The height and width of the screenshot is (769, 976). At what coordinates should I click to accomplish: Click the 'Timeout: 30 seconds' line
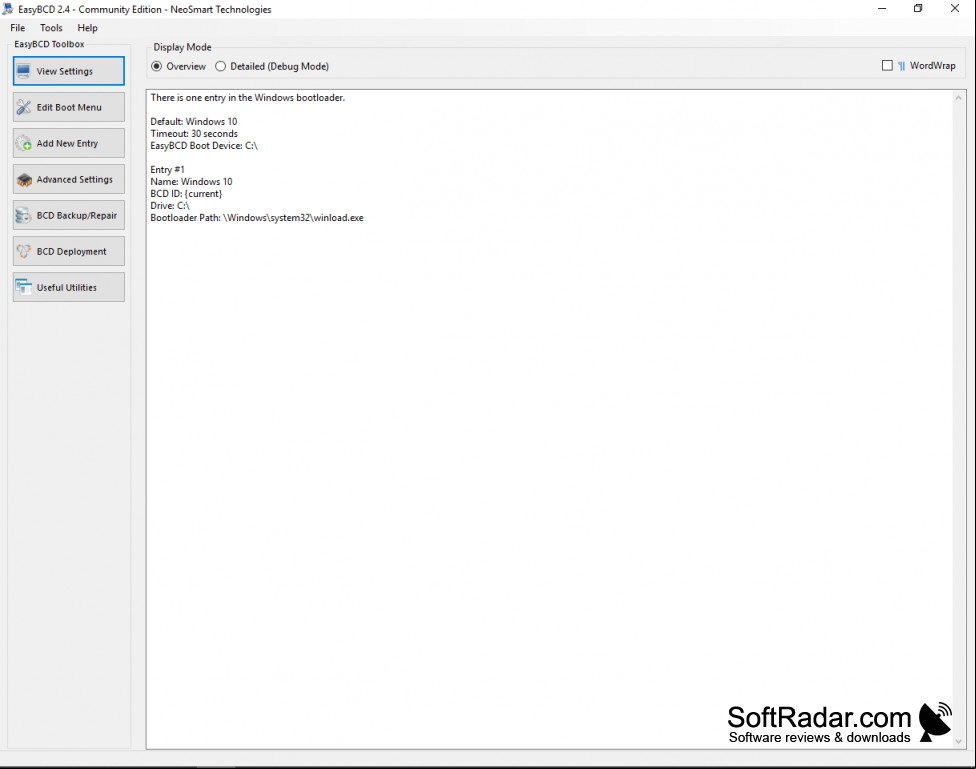194,134
